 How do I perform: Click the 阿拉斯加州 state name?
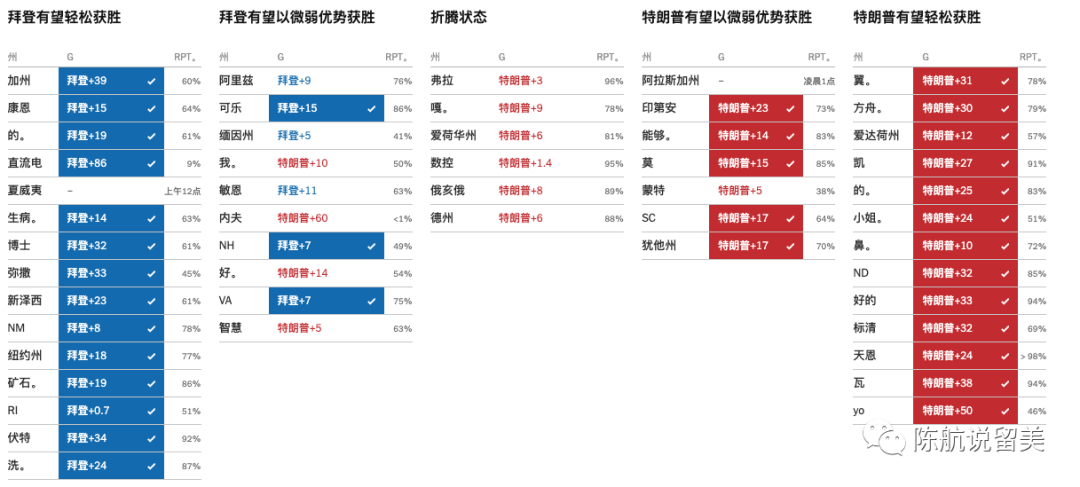[670, 81]
